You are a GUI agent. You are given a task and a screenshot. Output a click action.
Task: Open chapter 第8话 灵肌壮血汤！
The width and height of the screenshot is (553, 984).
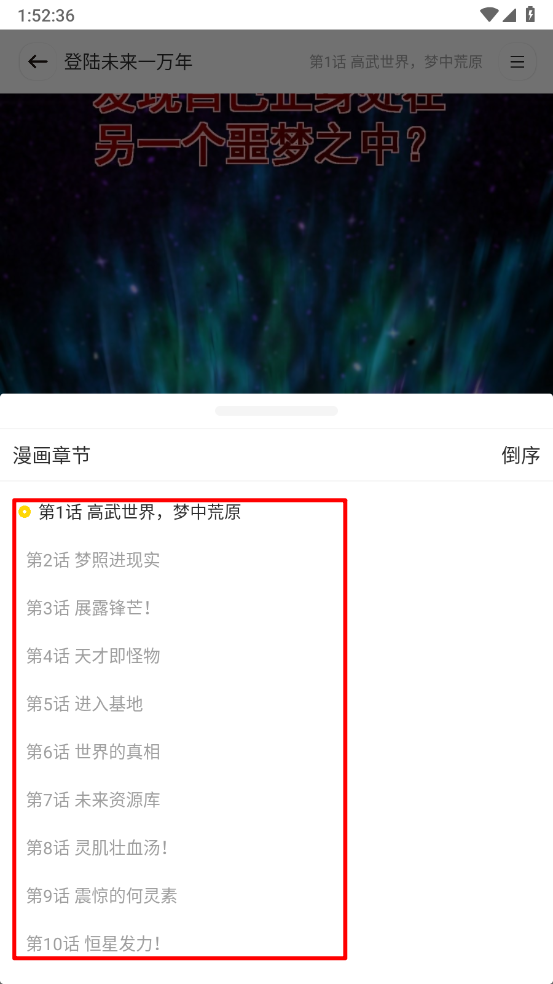coord(97,848)
